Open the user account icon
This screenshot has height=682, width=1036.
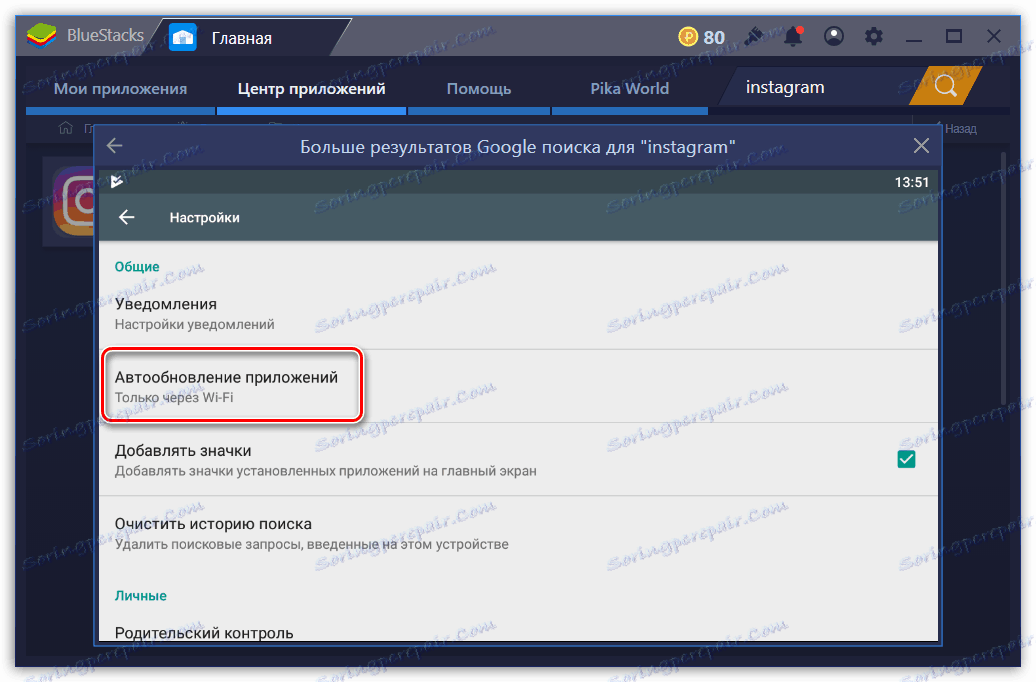tap(833, 35)
